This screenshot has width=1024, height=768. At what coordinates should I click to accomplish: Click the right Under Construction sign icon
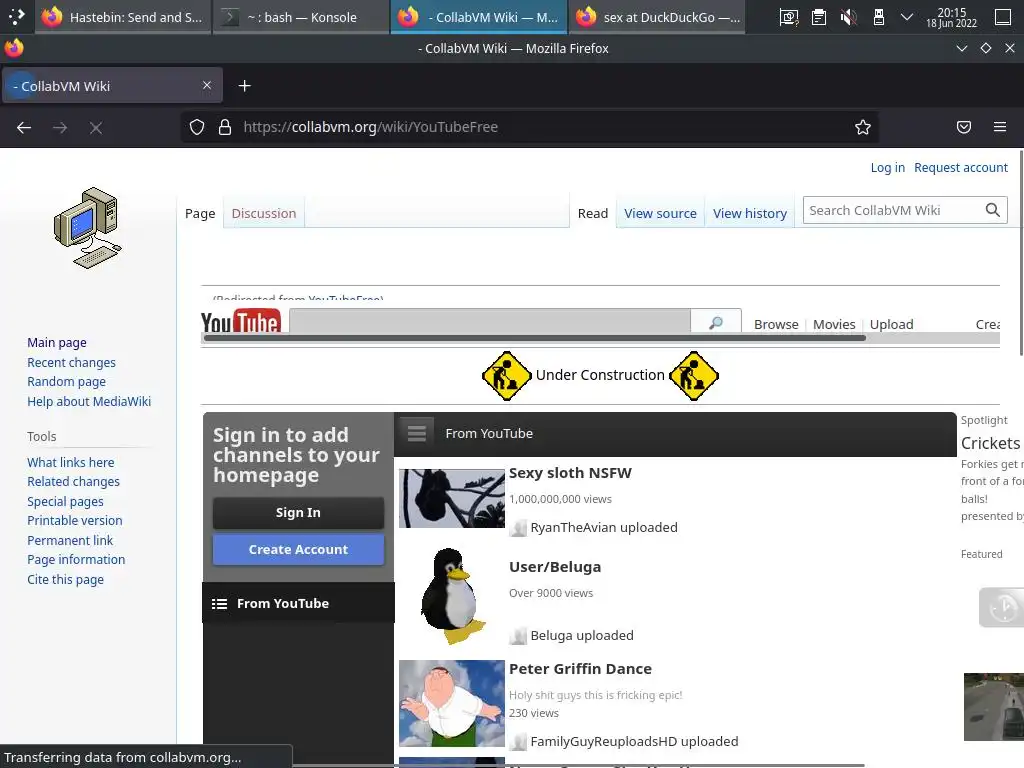click(x=694, y=376)
